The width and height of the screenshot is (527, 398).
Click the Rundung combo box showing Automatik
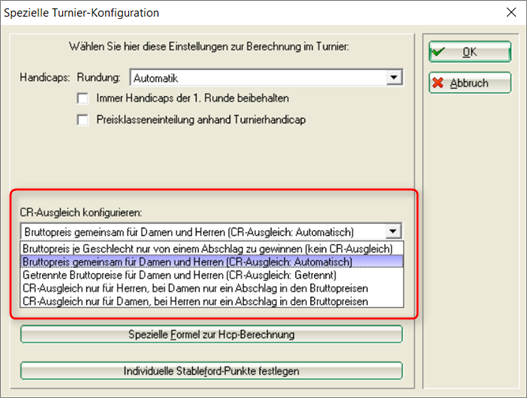pyautogui.click(x=266, y=78)
